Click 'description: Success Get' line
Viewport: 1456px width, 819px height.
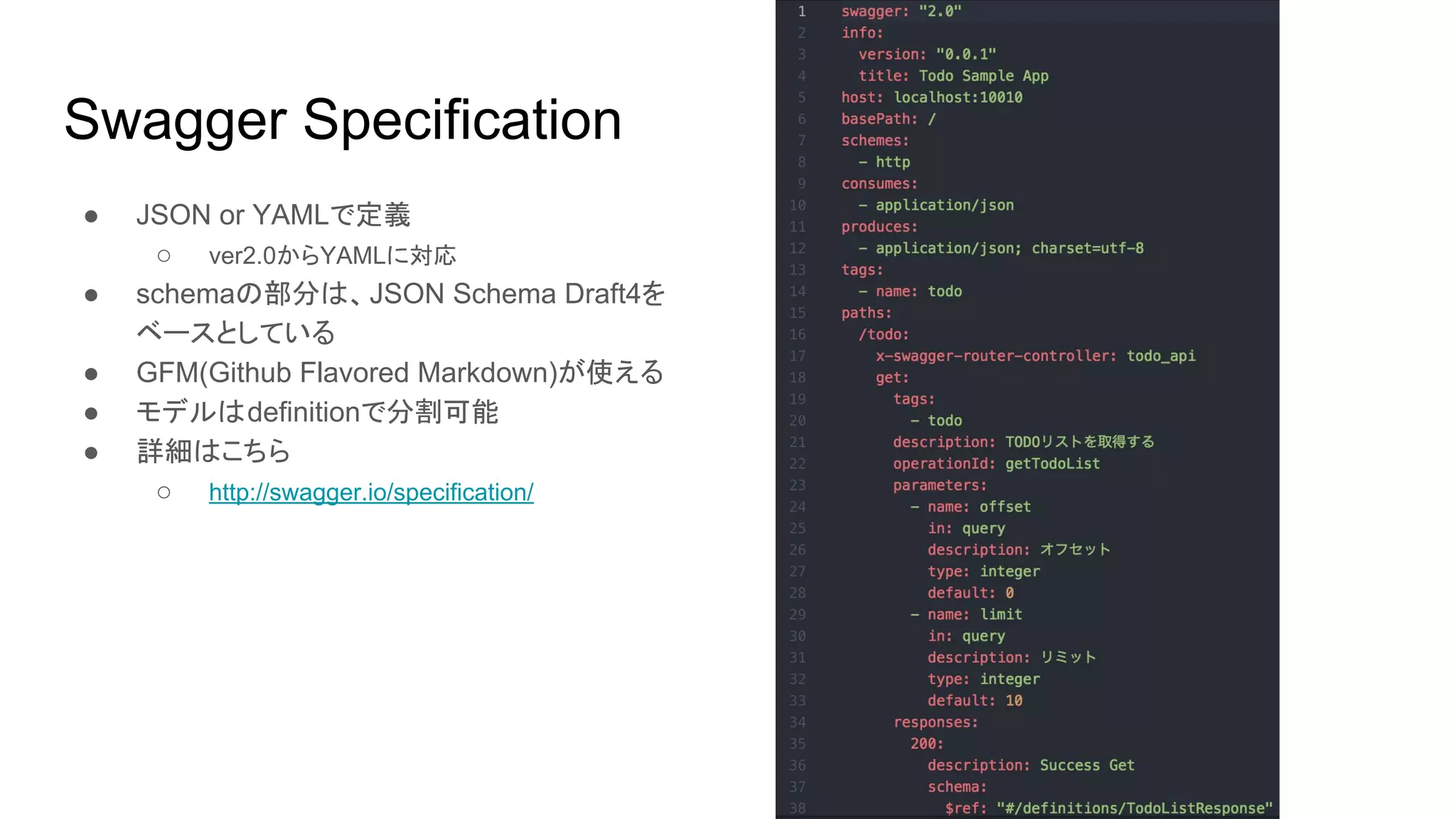(x=1031, y=766)
